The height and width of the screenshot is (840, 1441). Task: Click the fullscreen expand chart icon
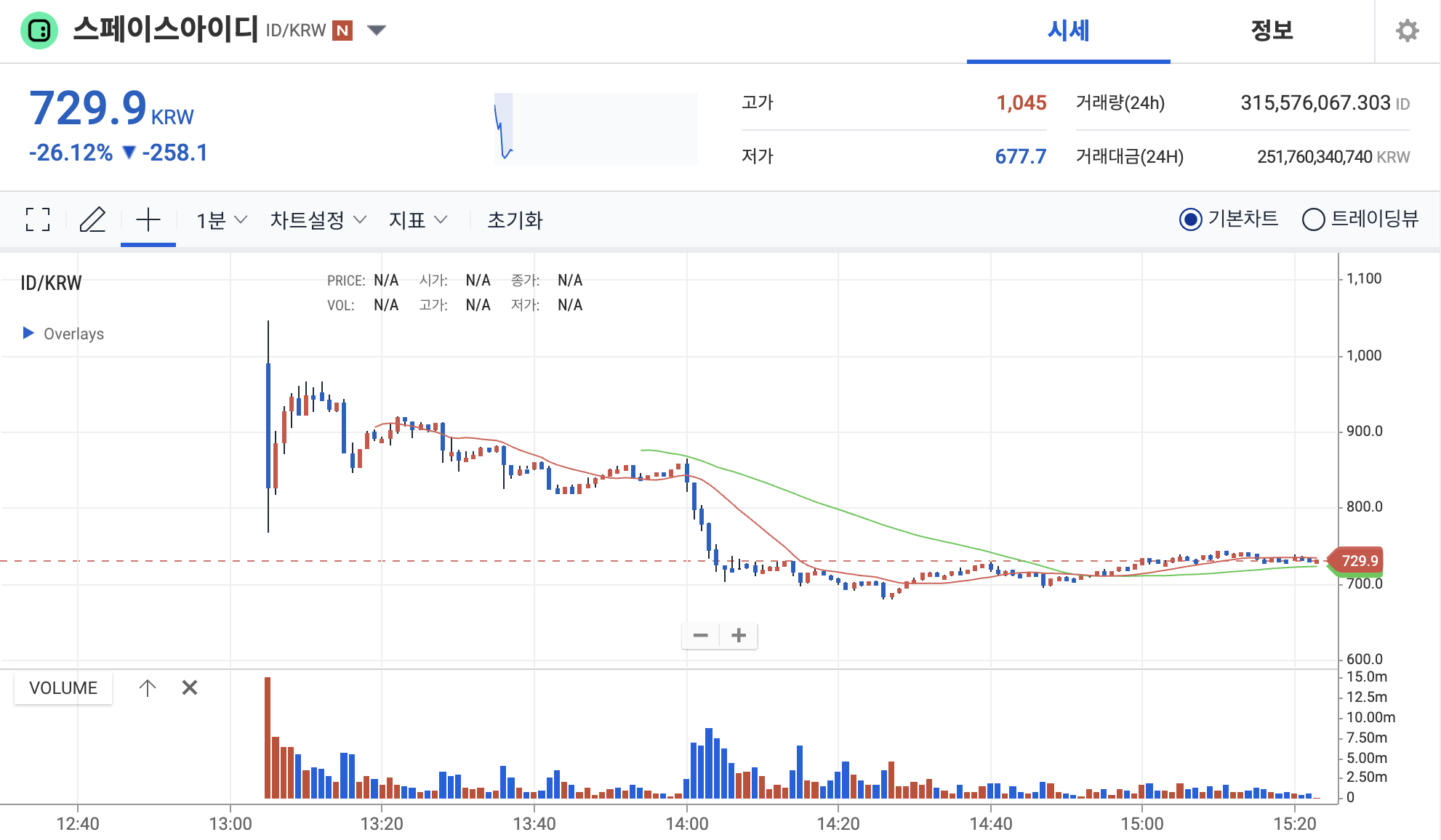(38, 219)
